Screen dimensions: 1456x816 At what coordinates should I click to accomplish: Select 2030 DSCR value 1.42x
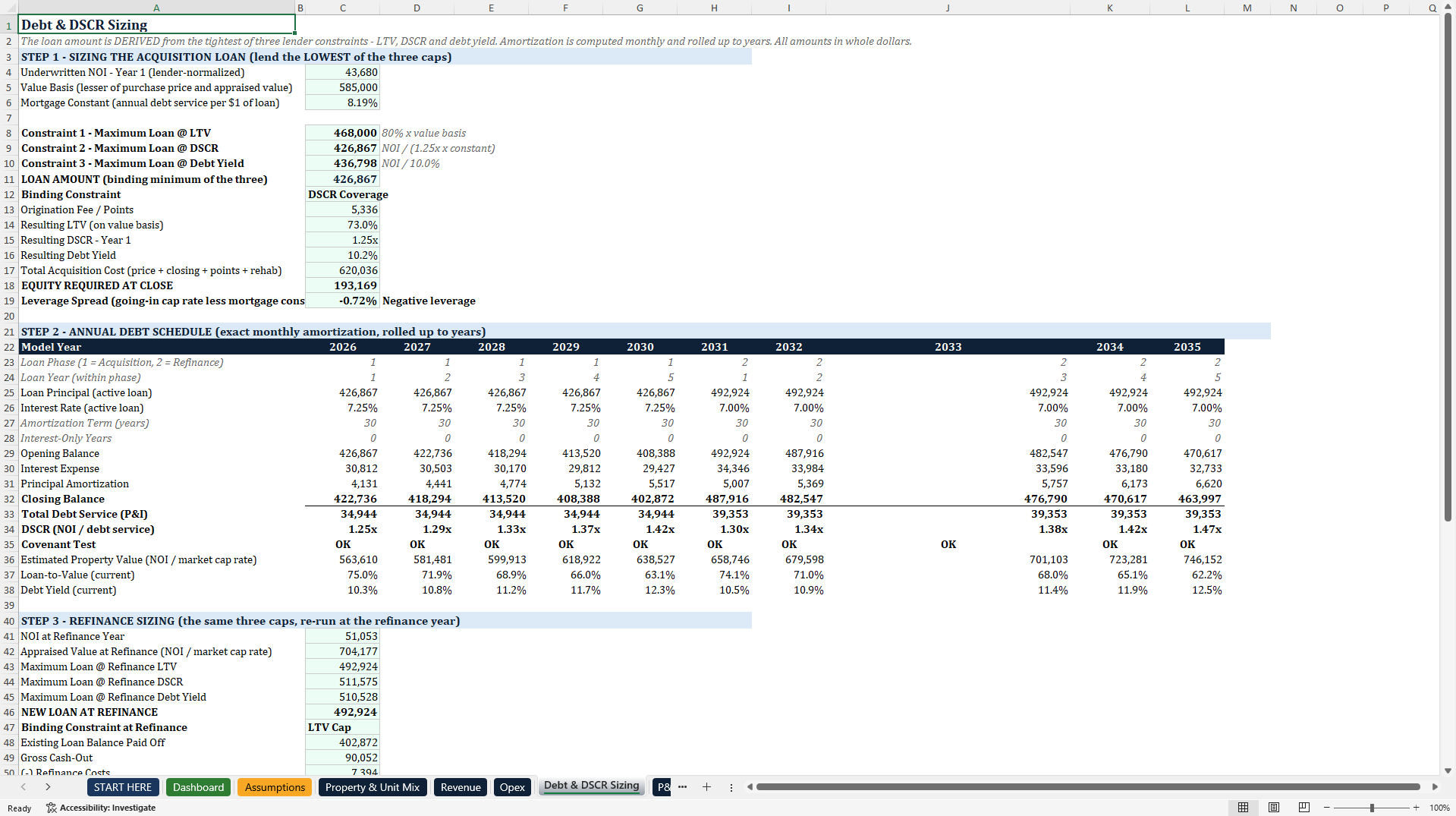(640, 529)
